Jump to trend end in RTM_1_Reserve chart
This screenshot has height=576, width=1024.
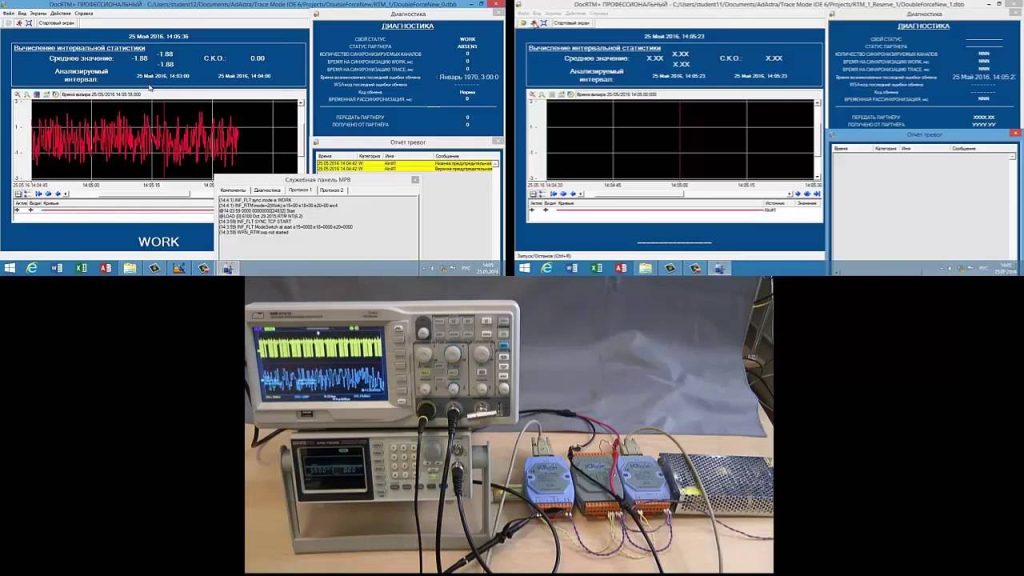point(816,194)
